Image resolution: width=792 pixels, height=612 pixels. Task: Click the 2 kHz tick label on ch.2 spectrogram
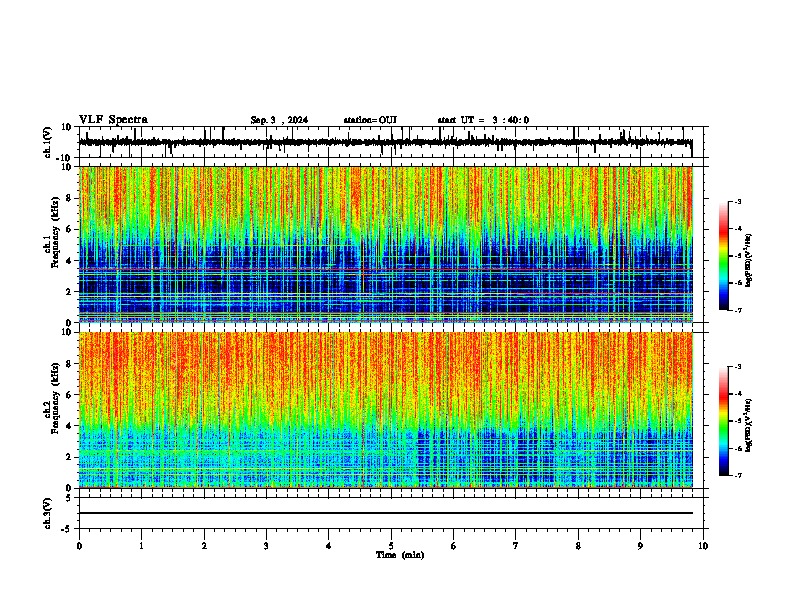click(x=70, y=457)
